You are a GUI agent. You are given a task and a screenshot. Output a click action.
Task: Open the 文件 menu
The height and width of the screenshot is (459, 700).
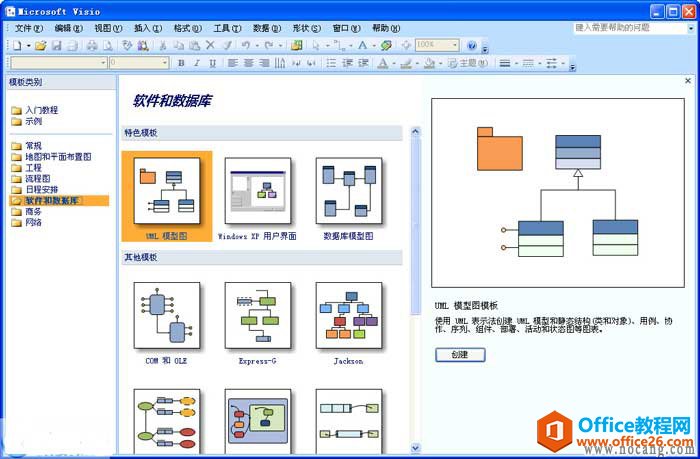click(x=29, y=28)
